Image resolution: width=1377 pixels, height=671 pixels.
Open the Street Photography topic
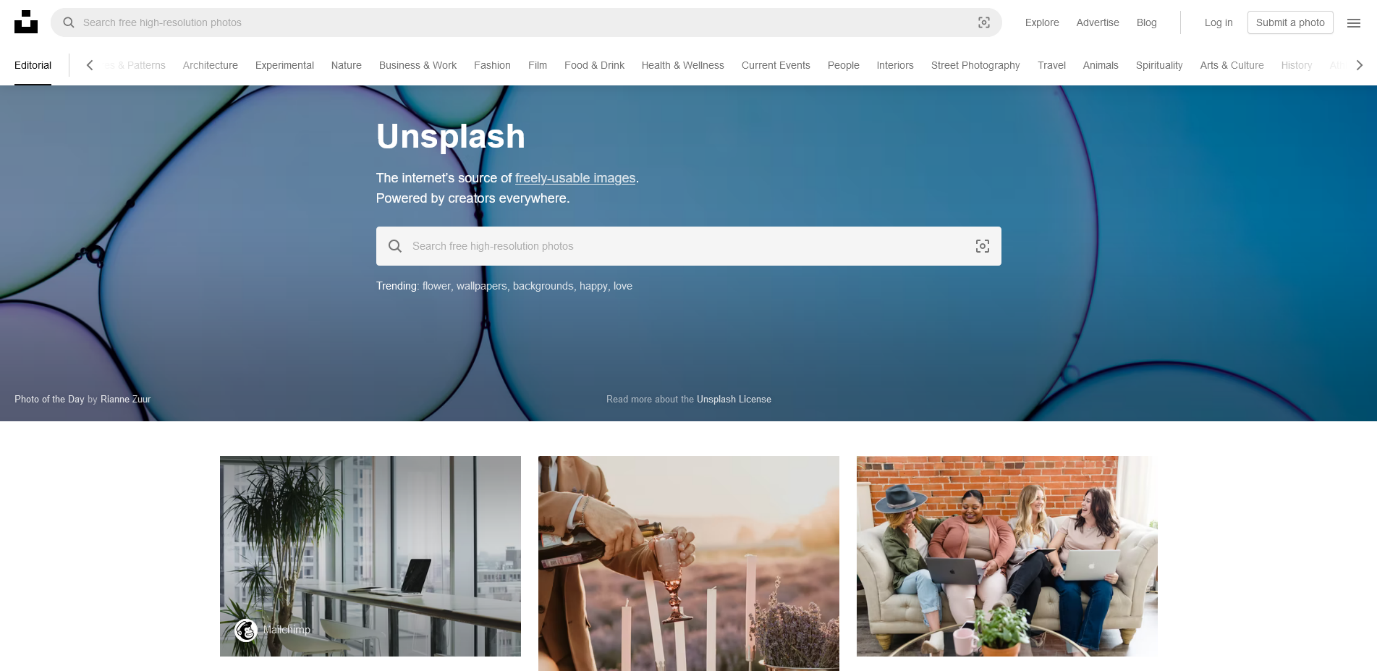975,65
